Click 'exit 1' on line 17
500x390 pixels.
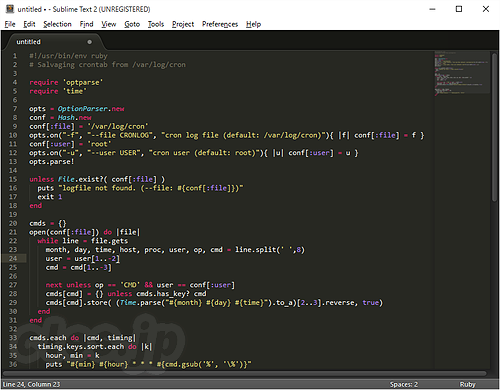tap(50, 197)
